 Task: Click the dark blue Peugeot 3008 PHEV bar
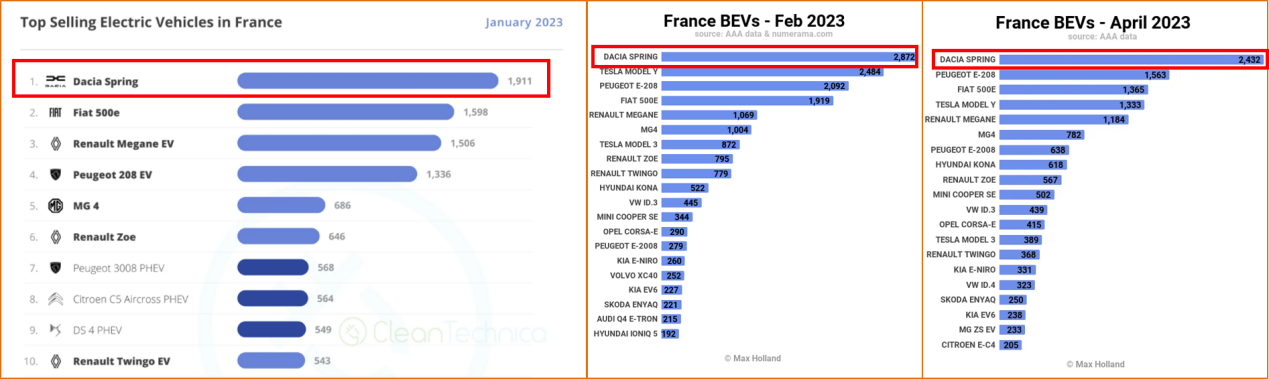272,268
